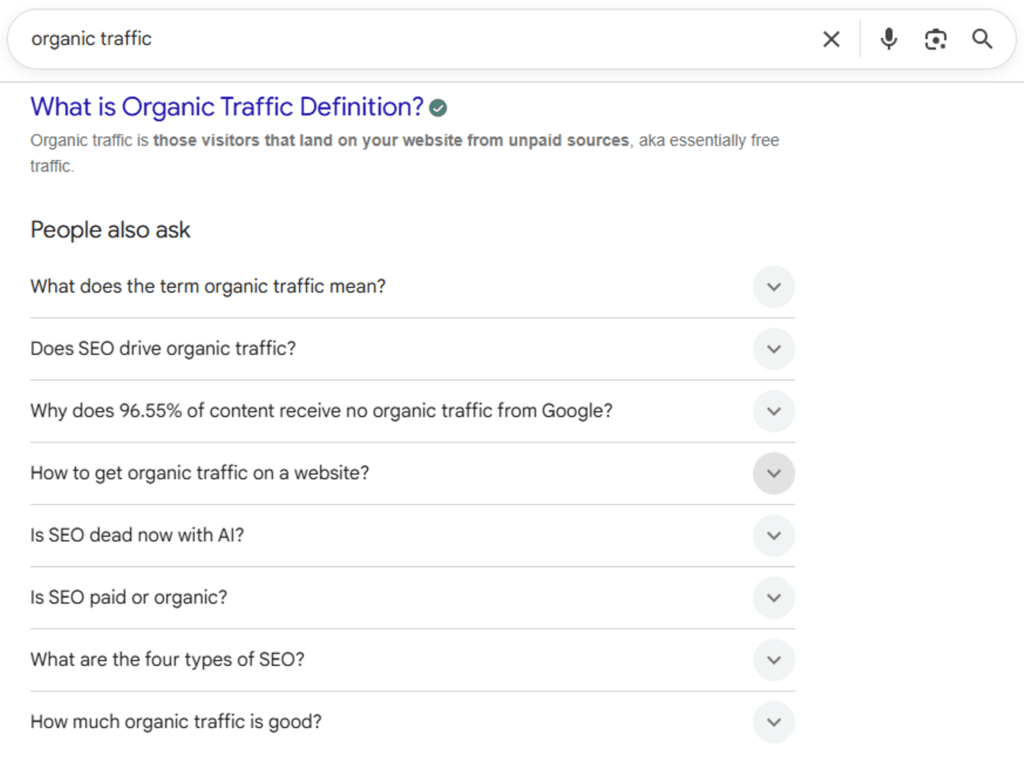The image size is (1024, 758).
Task: Click question text 'How to get organic traffic on a website?'
Action: [x=199, y=473]
